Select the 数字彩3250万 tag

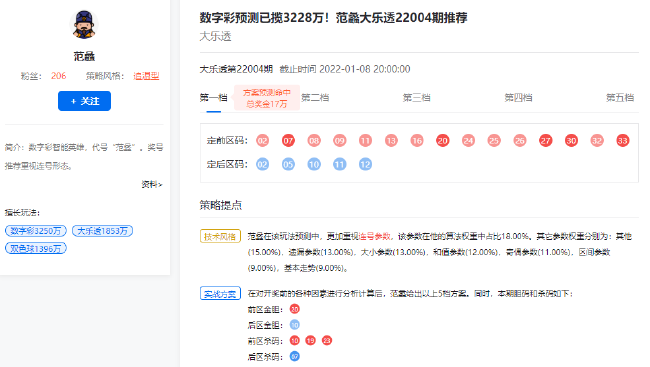tap(36, 231)
